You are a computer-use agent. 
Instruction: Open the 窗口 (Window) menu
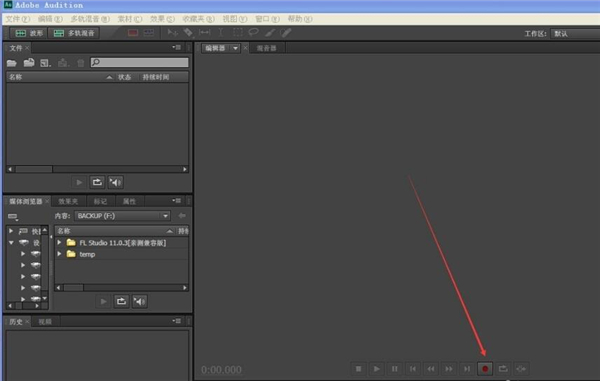(267, 19)
